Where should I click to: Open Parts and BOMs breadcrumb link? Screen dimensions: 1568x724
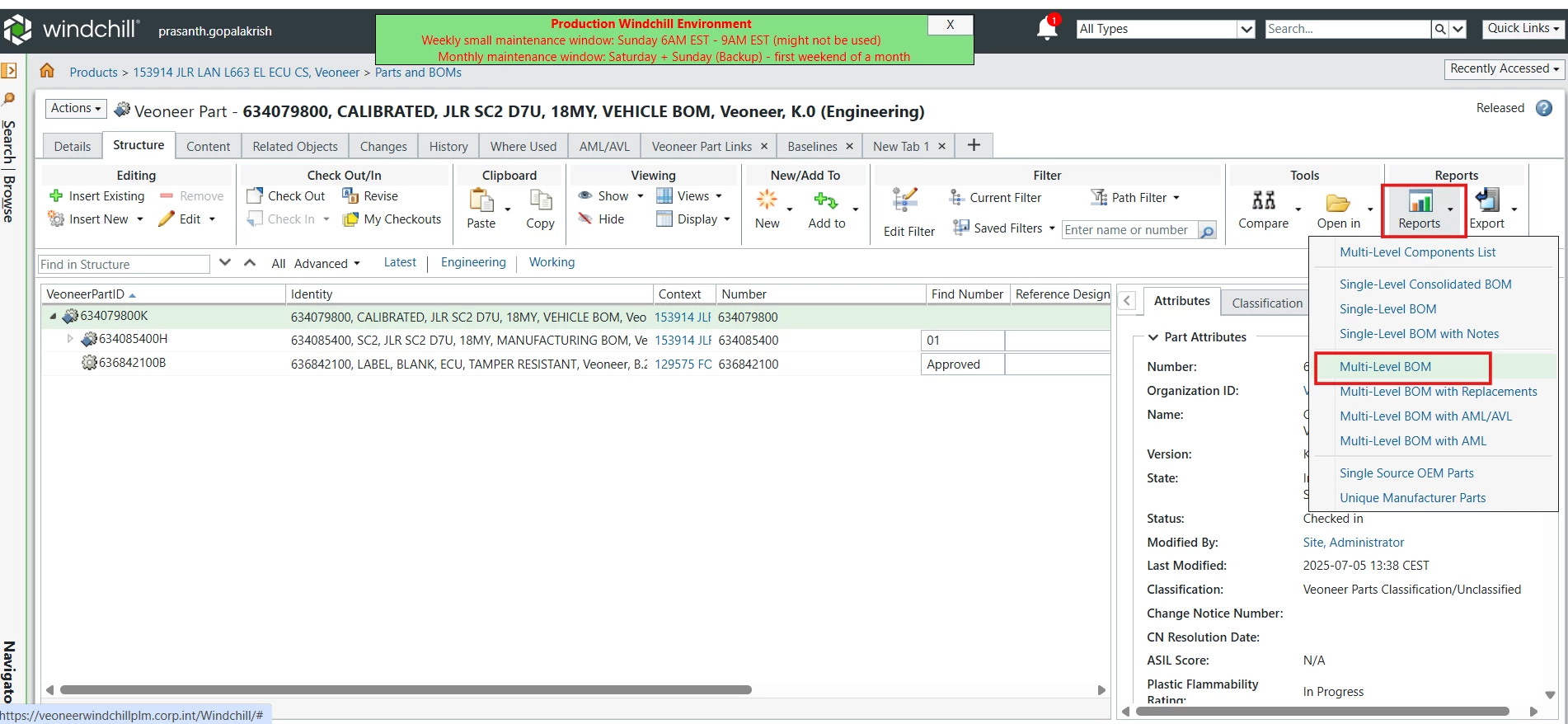coord(418,73)
